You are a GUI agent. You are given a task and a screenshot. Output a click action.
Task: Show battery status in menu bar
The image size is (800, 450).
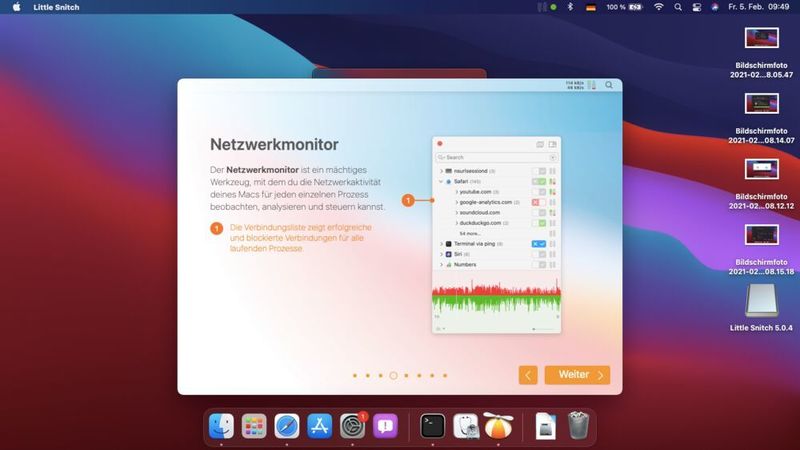point(624,7)
